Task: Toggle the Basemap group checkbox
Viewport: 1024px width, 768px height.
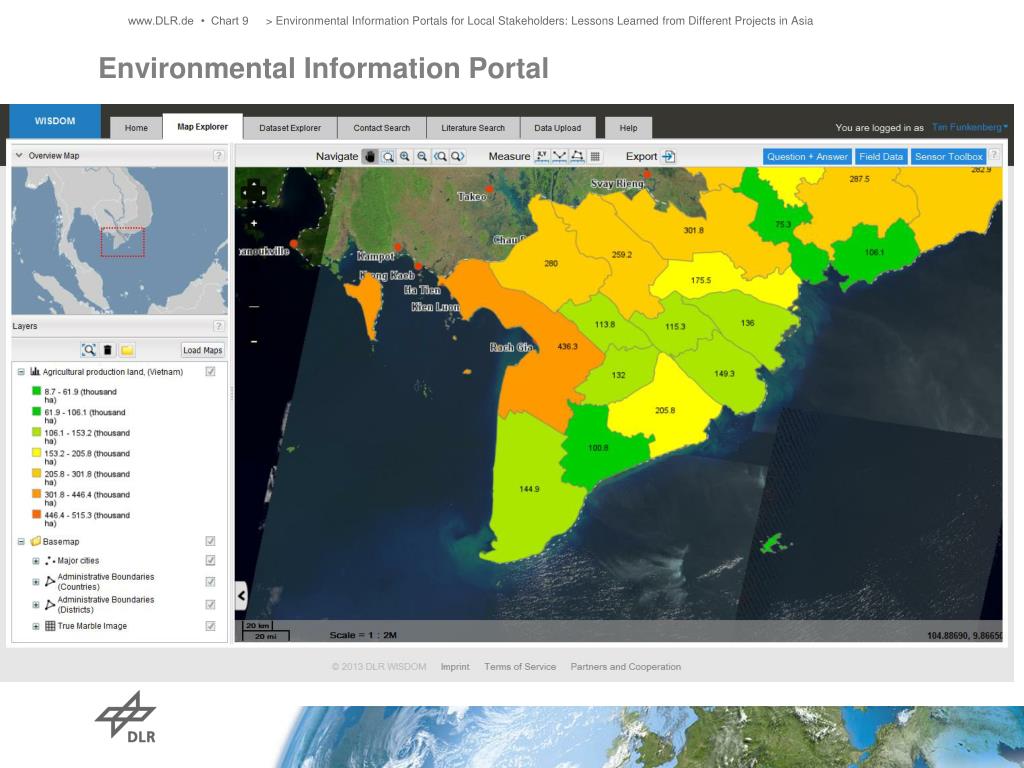Action: pyautogui.click(x=210, y=541)
